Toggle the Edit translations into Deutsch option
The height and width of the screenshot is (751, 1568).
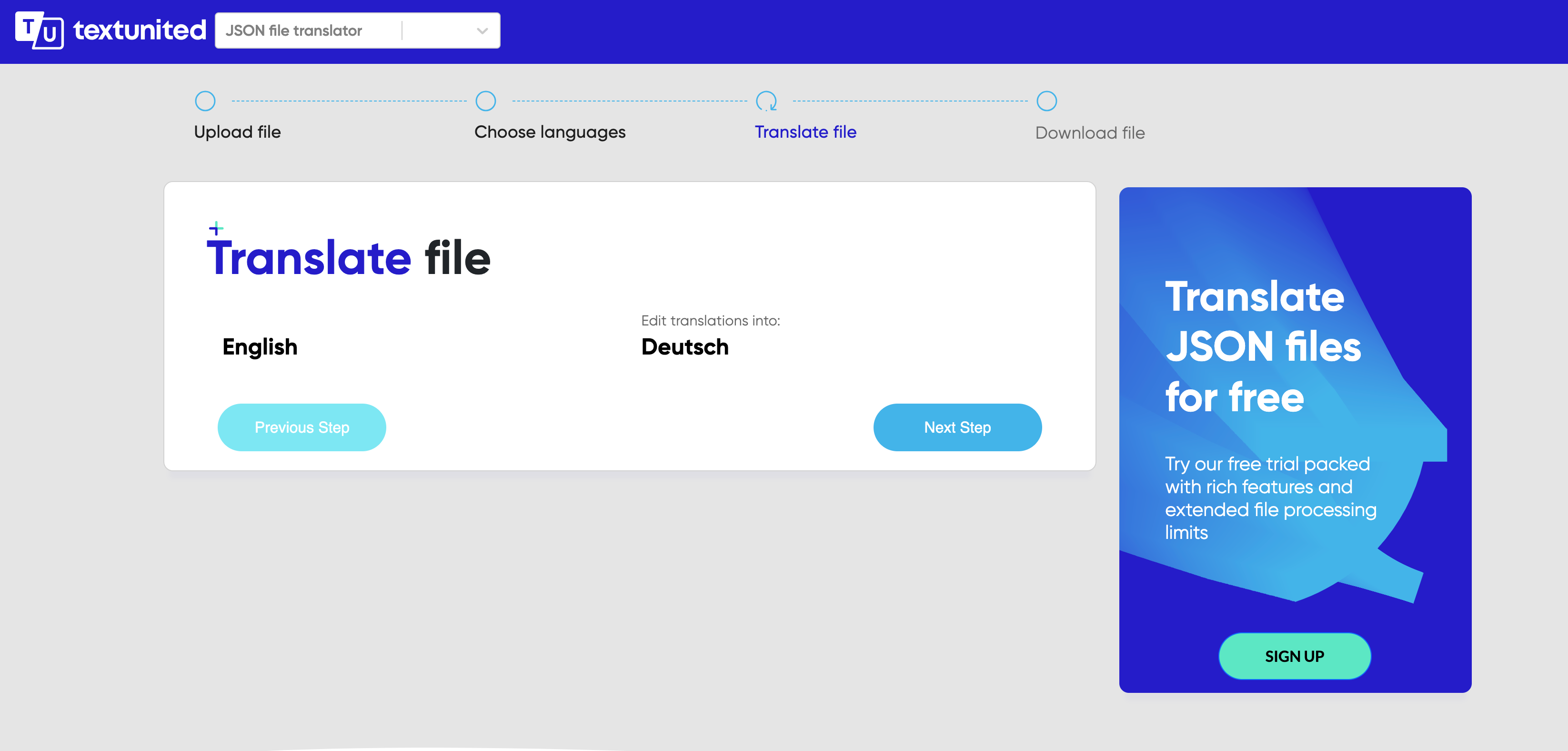[x=685, y=347]
